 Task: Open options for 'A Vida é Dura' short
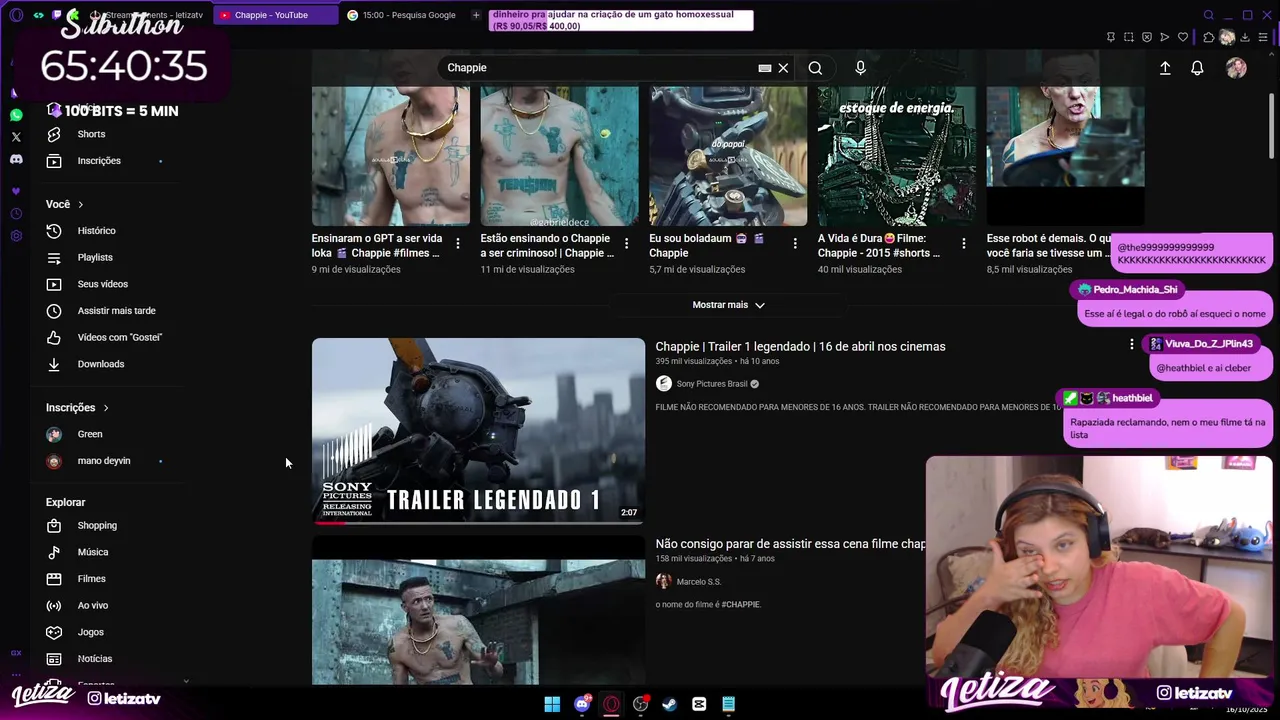point(964,243)
